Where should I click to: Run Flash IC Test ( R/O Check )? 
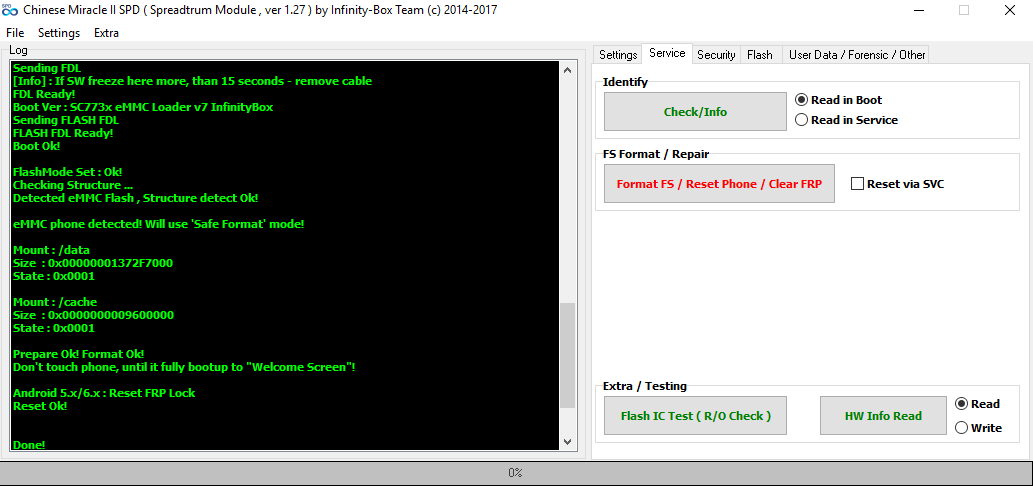tap(695, 416)
